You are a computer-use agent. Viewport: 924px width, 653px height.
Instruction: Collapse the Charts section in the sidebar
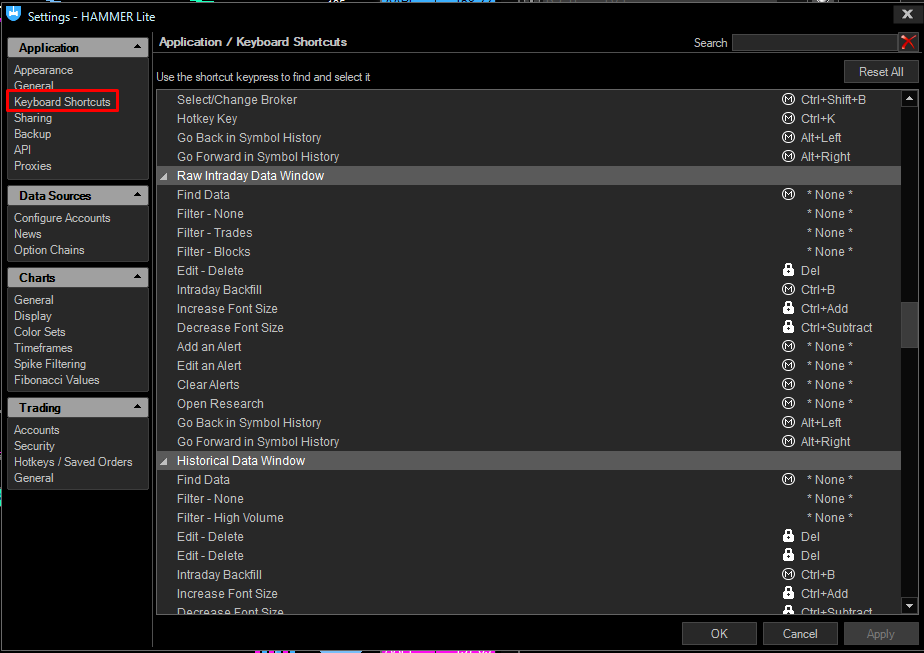[x=137, y=277]
